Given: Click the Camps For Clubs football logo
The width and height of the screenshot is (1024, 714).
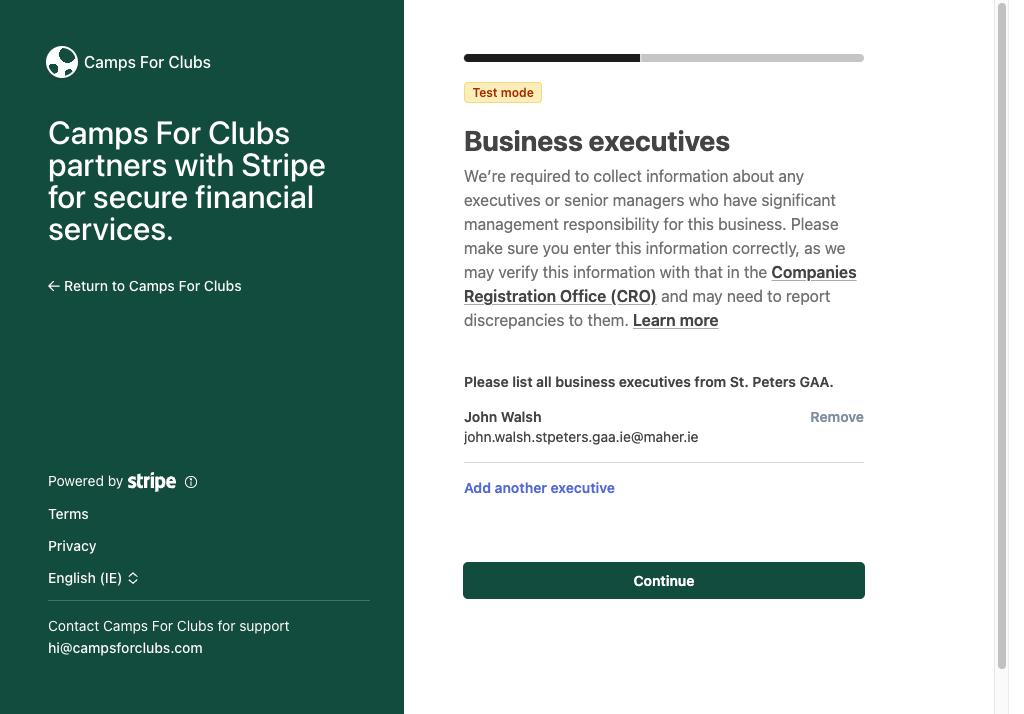Looking at the screenshot, I should pos(62,62).
